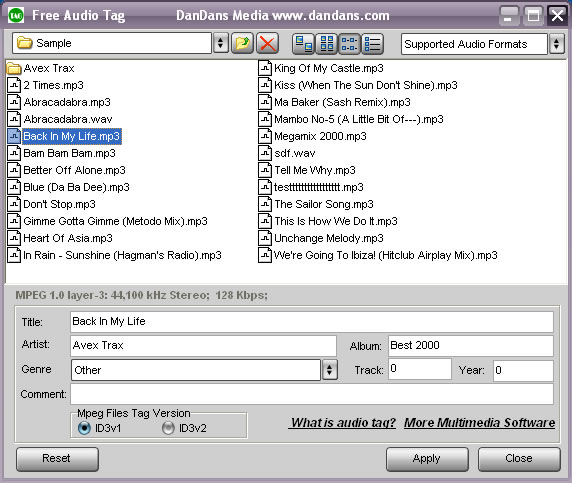Click the file icon beside Tell Me Why.mp3

[x=265, y=170]
